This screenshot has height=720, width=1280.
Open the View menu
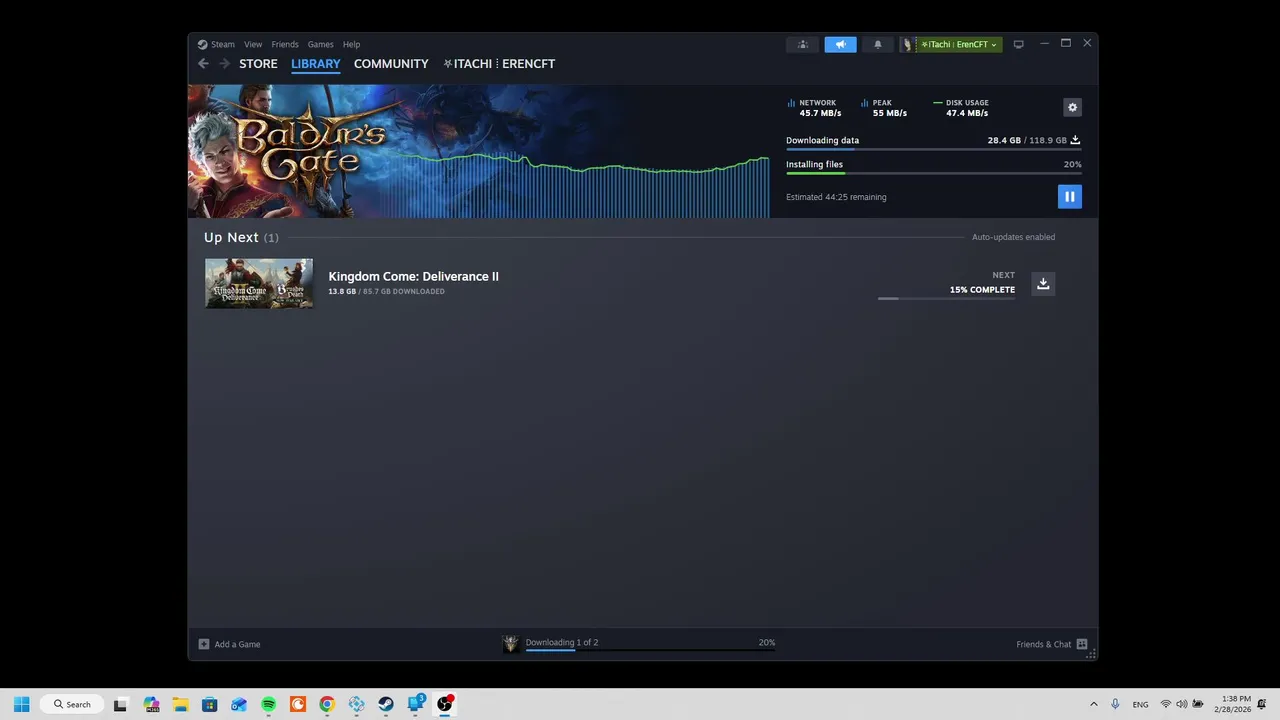pyautogui.click(x=253, y=44)
